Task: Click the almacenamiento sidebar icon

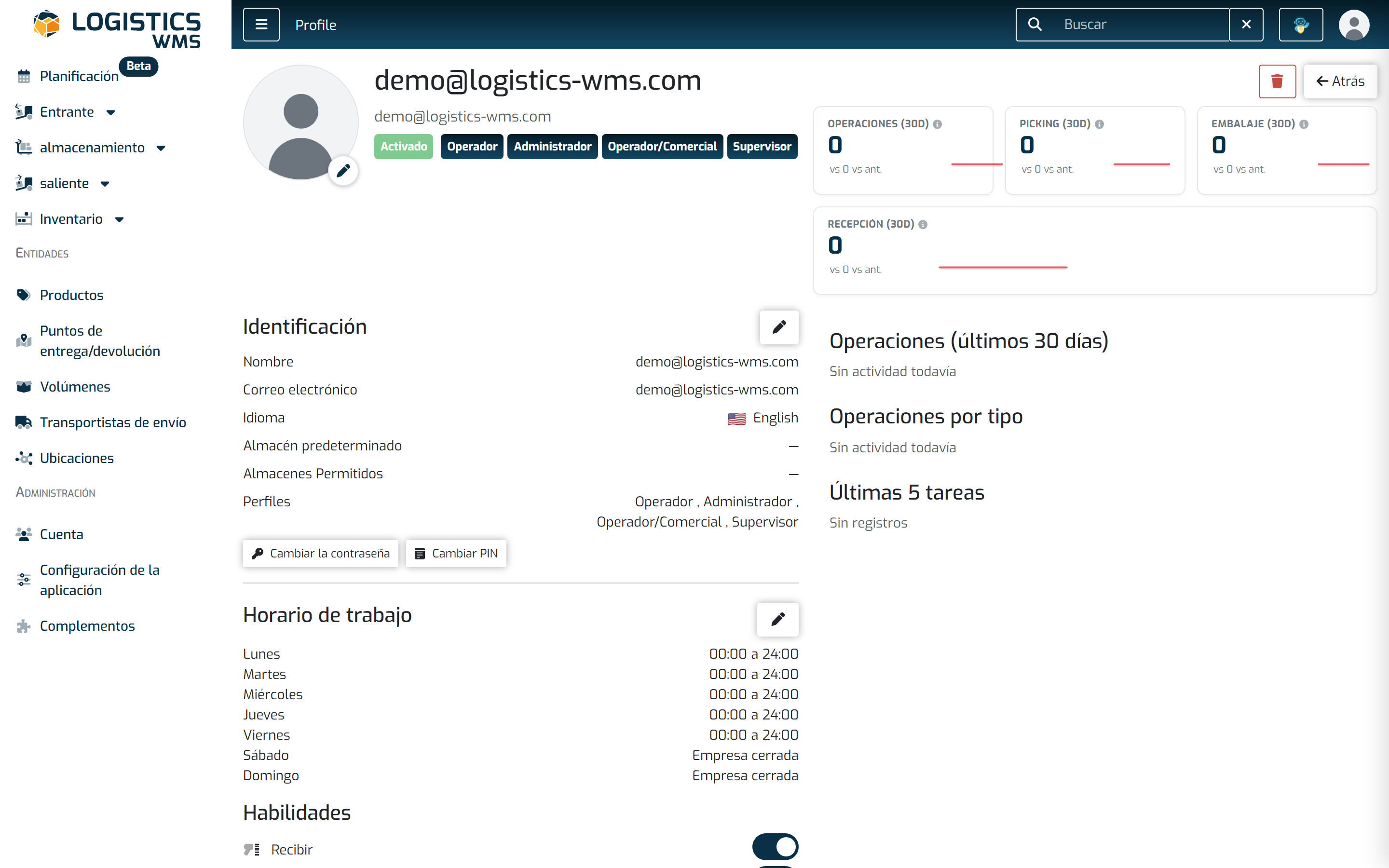Action: point(24,148)
